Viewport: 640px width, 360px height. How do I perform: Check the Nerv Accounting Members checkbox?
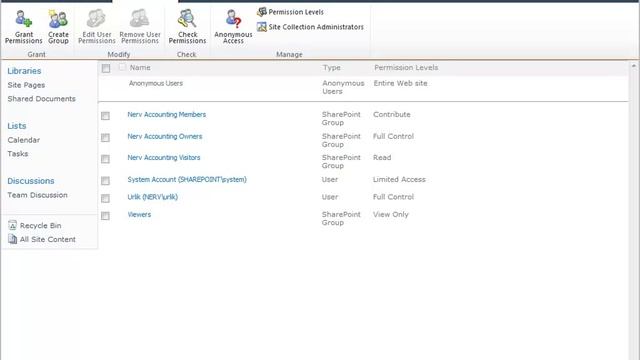[x=105, y=116]
